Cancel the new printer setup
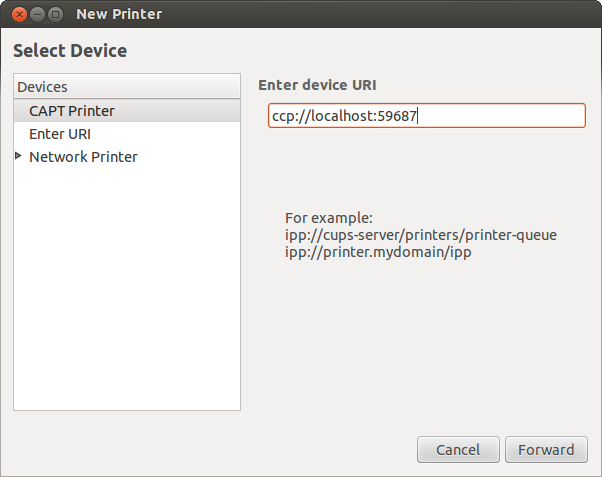Image resolution: width=602 pixels, height=477 pixels. coord(458,449)
